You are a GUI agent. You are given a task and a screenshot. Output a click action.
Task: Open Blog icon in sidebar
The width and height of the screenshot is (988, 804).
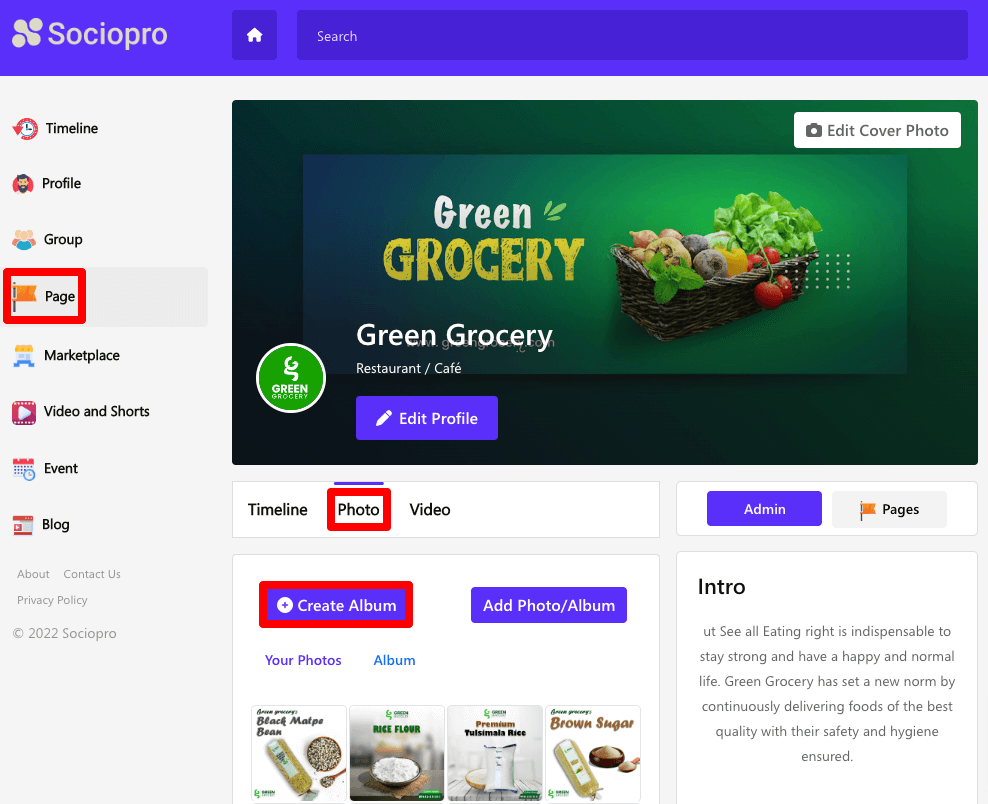pyautogui.click(x=23, y=525)
